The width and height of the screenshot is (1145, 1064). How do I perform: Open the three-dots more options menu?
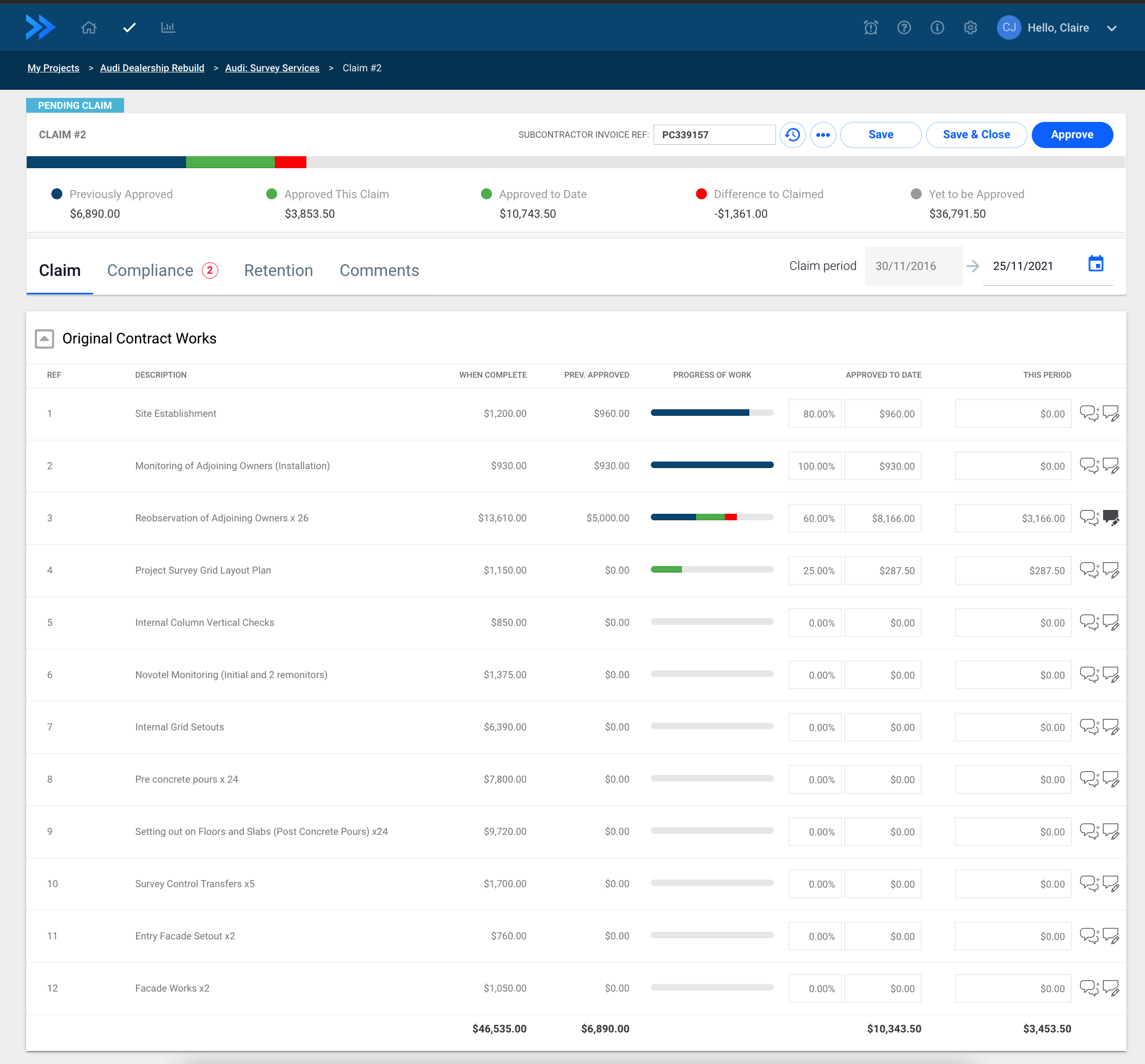coord(823,135)
